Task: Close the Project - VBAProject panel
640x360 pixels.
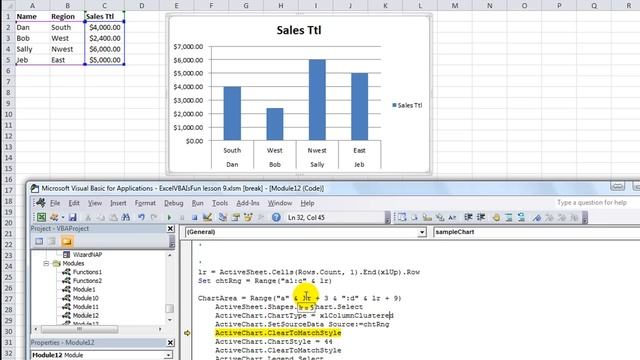Action: pyautogui.click(x=170, y=229)
